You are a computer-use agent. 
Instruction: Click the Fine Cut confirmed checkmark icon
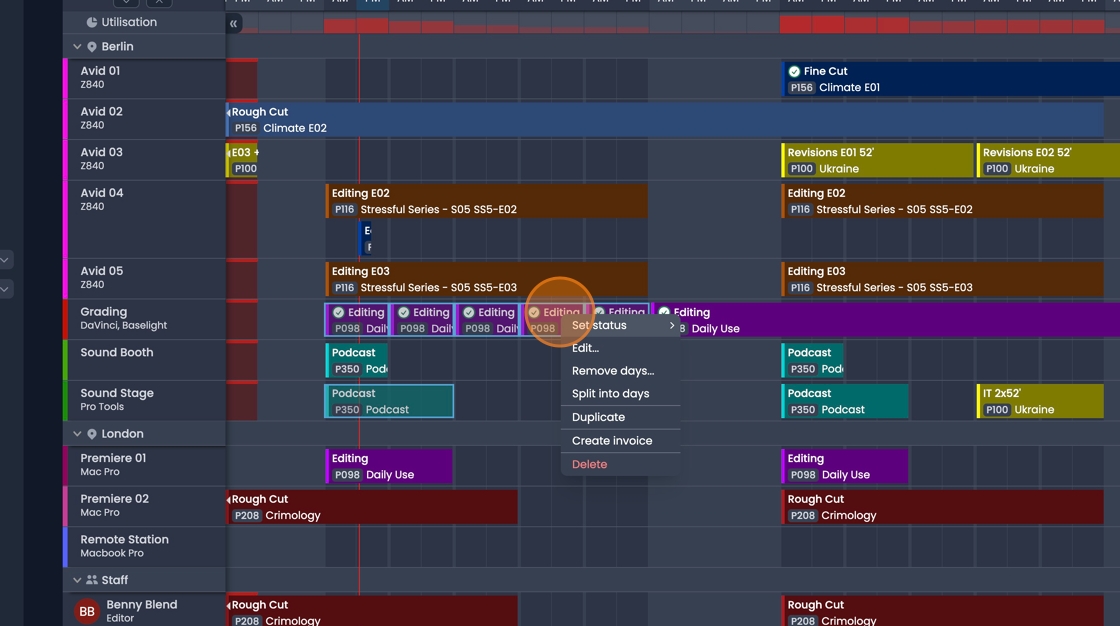[794, 71]
